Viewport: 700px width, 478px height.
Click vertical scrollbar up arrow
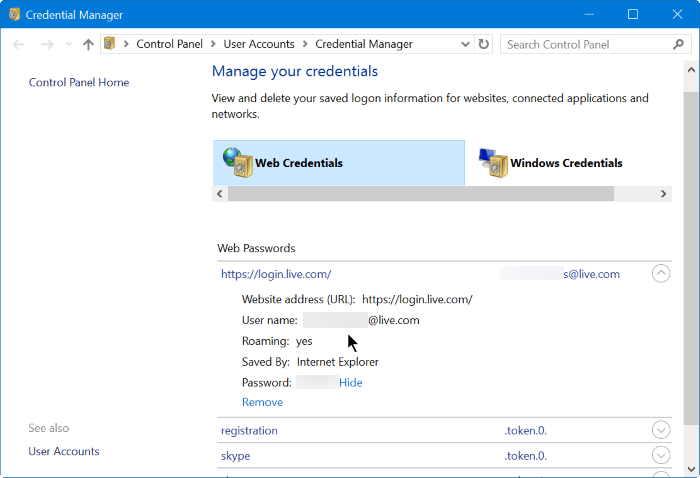tap(691, 70)
